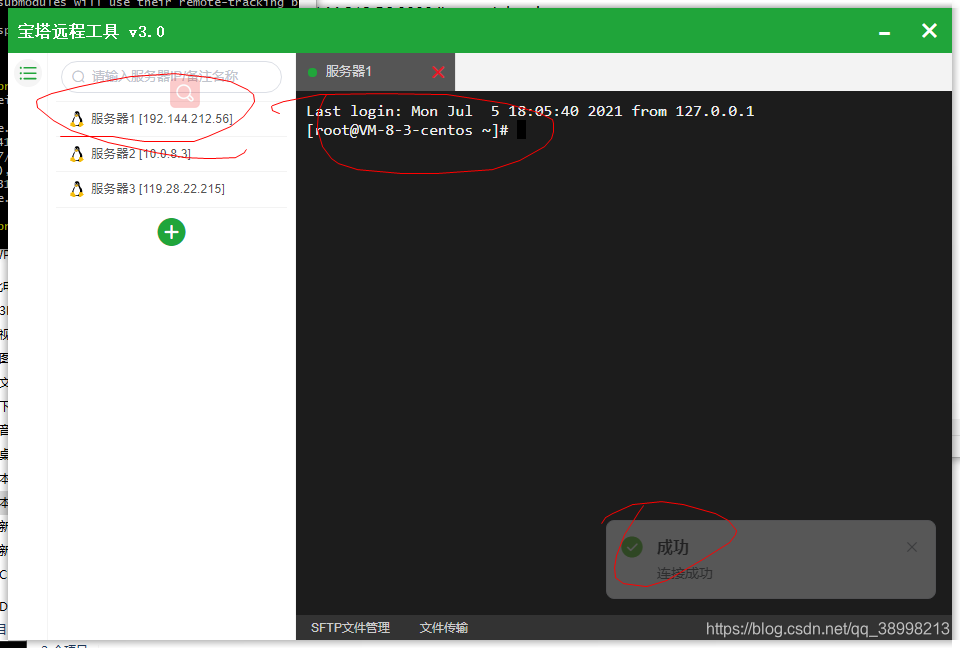Close the 宝塔远程工具 window

[929, 31]
